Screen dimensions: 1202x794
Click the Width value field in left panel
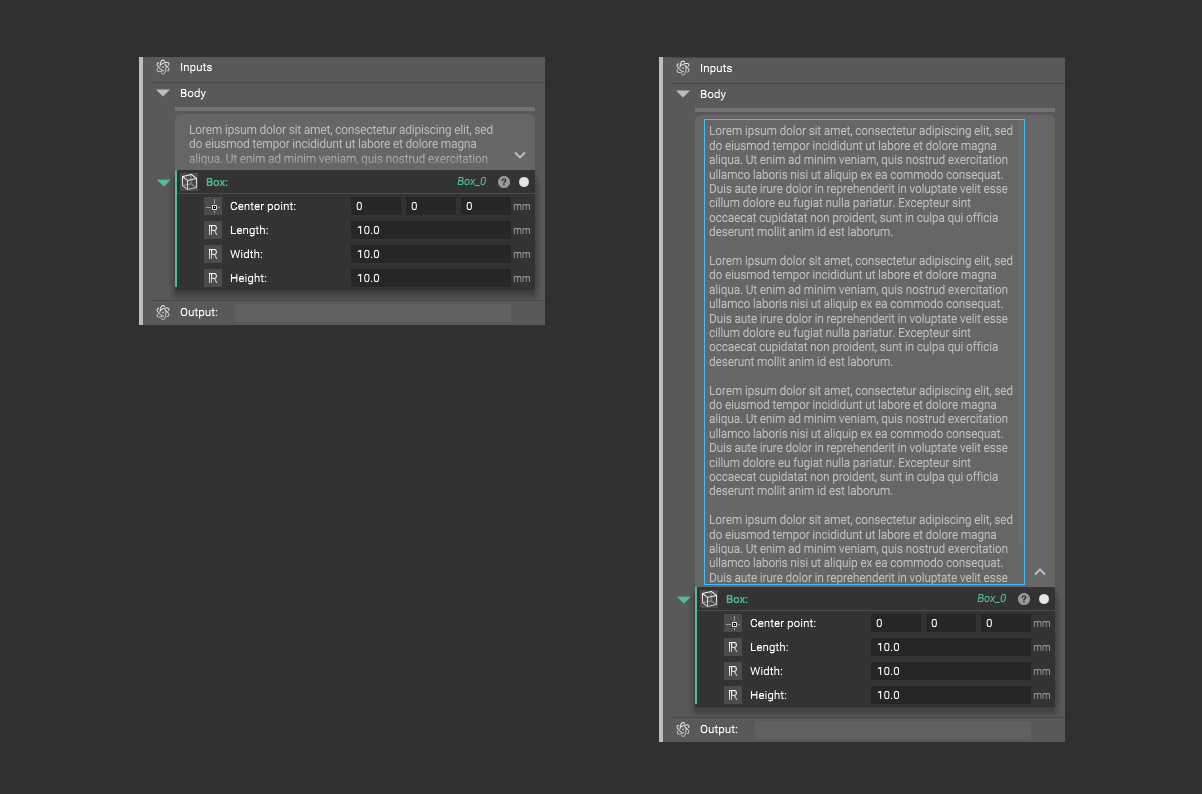tap(431, 254)
